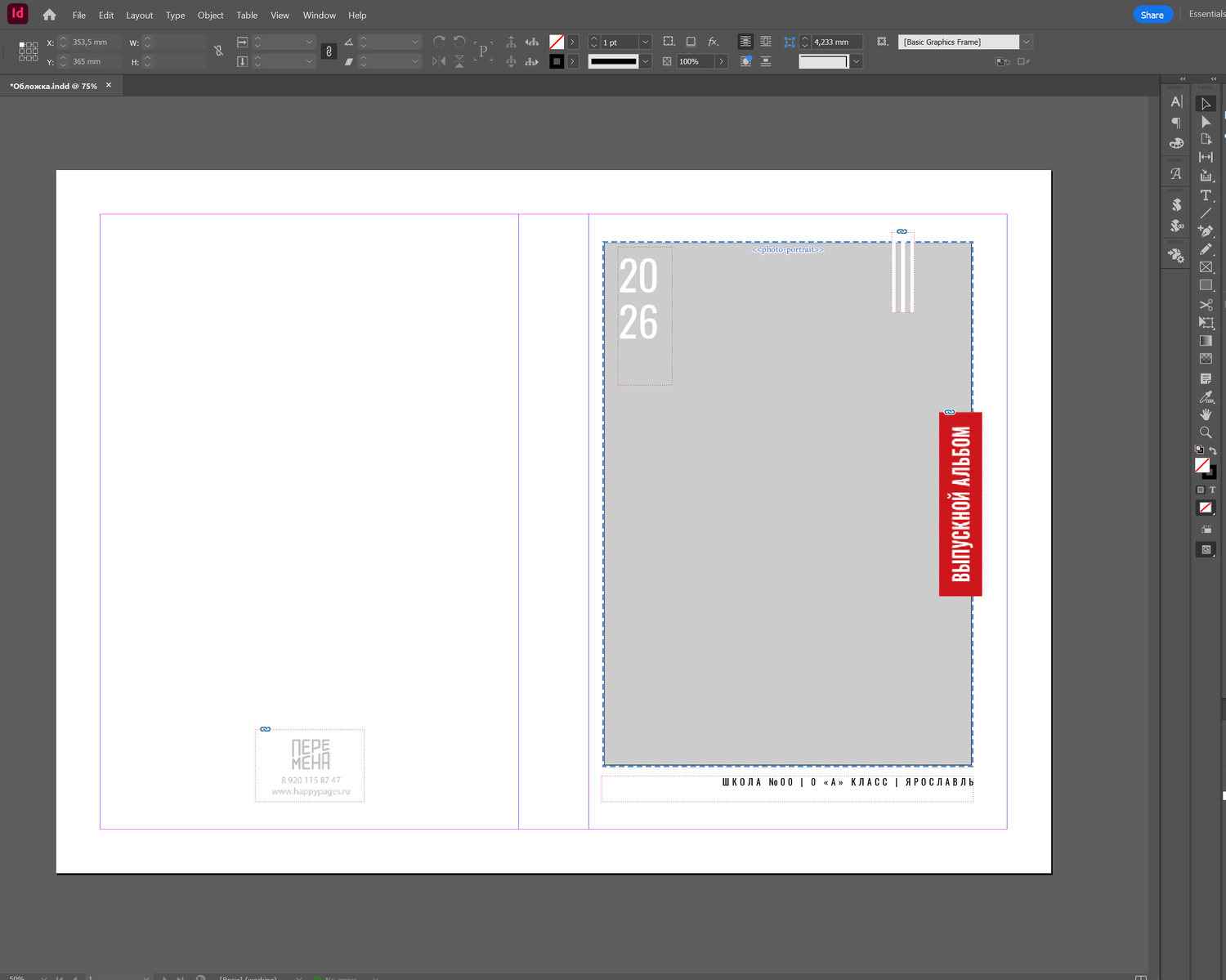Select the Rectangle Frame tool

pyautogui.click(x=1206, y=267)
